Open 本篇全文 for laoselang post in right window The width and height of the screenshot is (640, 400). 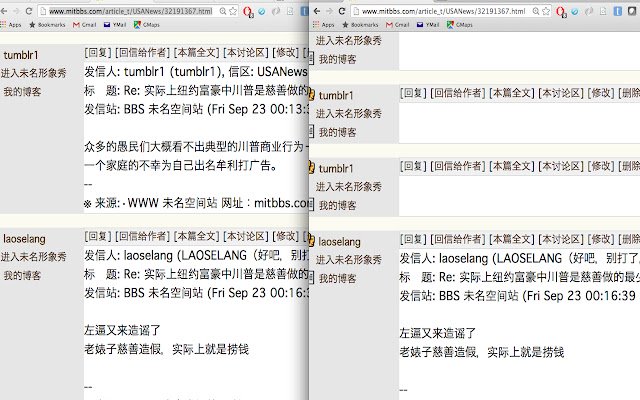pyautogui.click(x=512, y=239)
